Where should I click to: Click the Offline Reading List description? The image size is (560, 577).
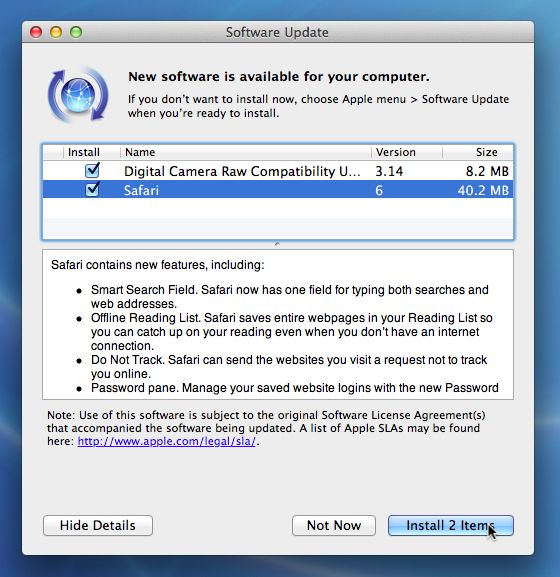tap(292, 332)
